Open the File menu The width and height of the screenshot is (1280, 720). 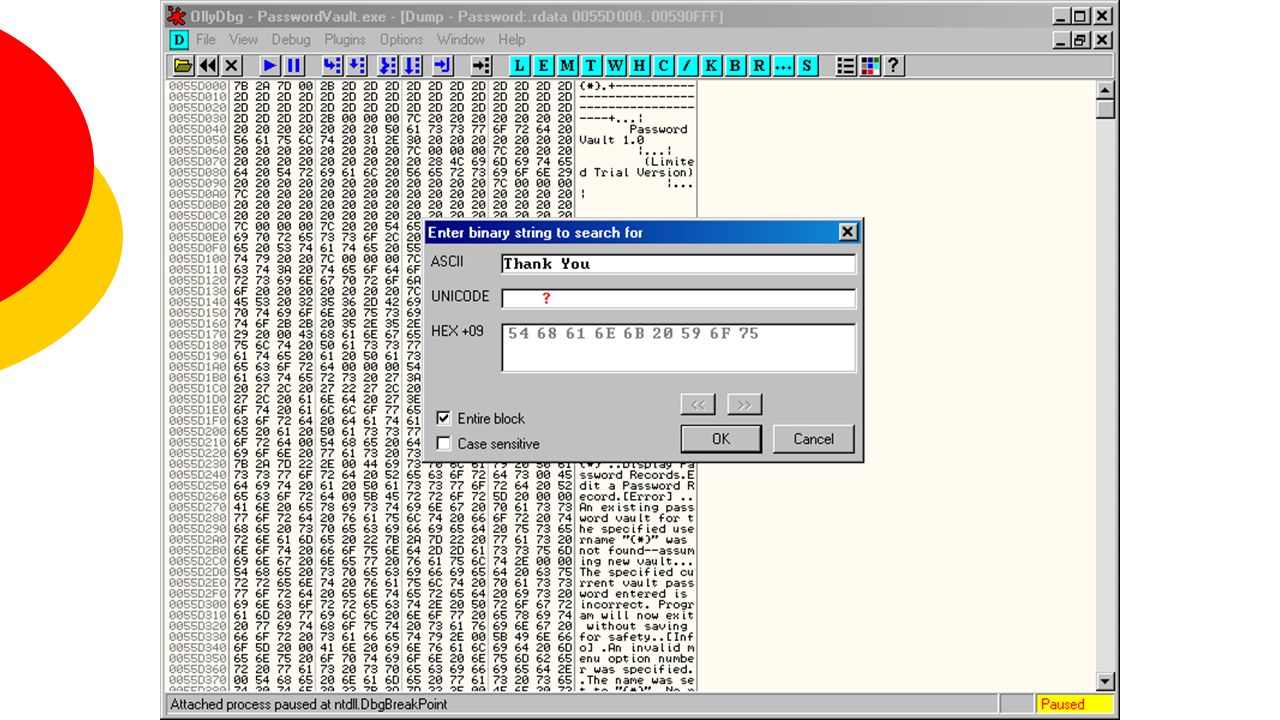click(x=206, y=40)
